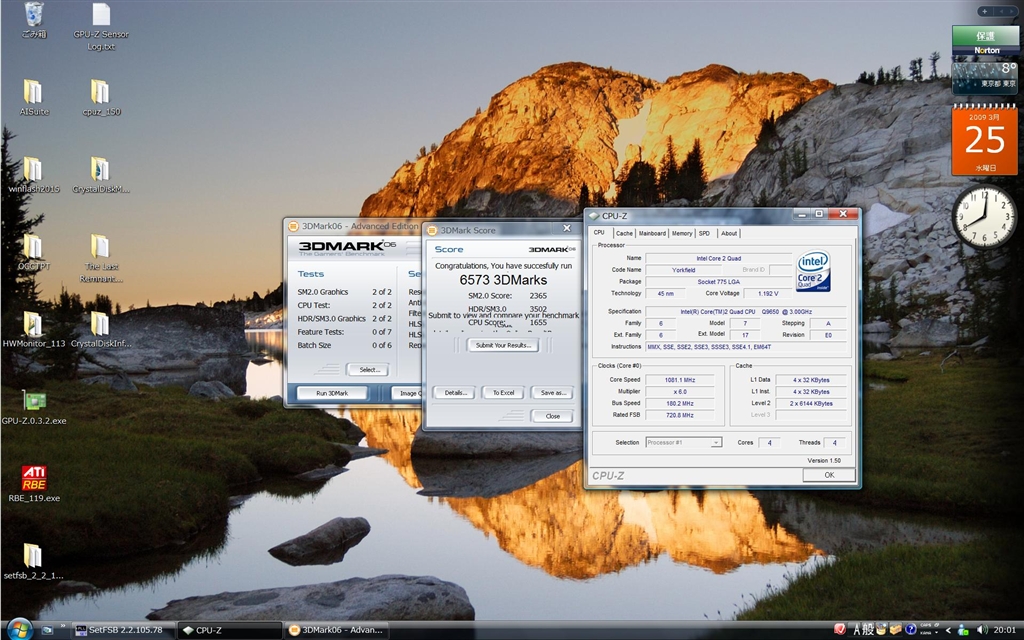Image resolution: width=1024 pixels, height=640 pixels.
Task: Switch to the Mainboard tab in CPU-Z
Action: 652,233
